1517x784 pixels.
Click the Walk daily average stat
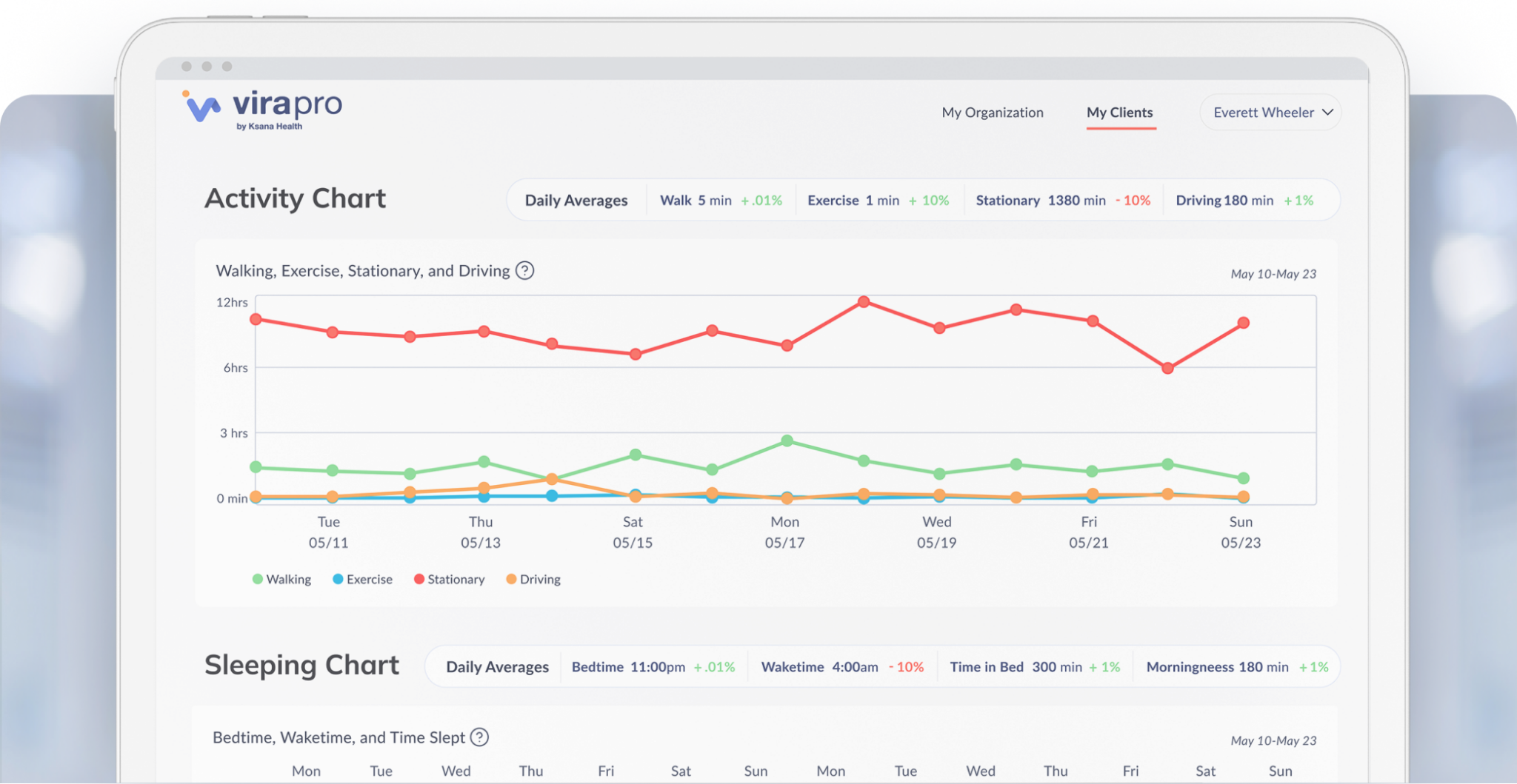click(720, 201)
